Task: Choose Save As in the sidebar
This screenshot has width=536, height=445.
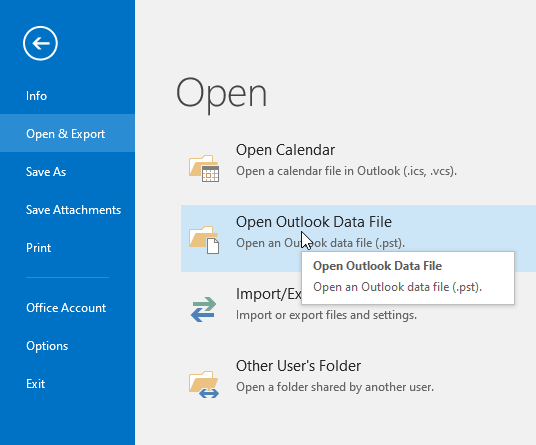Action: click(46, 172)
